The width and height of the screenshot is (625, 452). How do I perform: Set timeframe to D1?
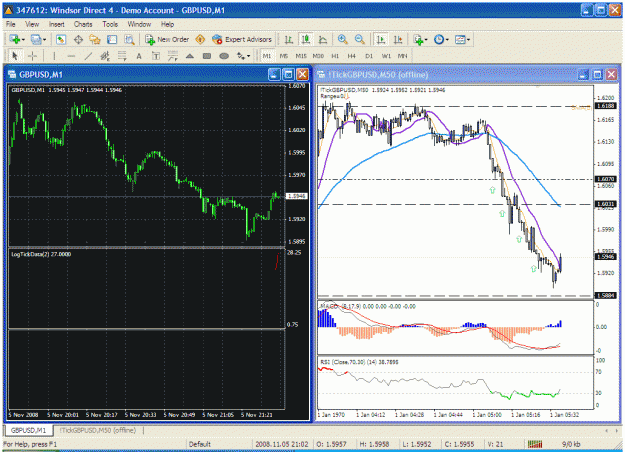(x=369, y=56)
